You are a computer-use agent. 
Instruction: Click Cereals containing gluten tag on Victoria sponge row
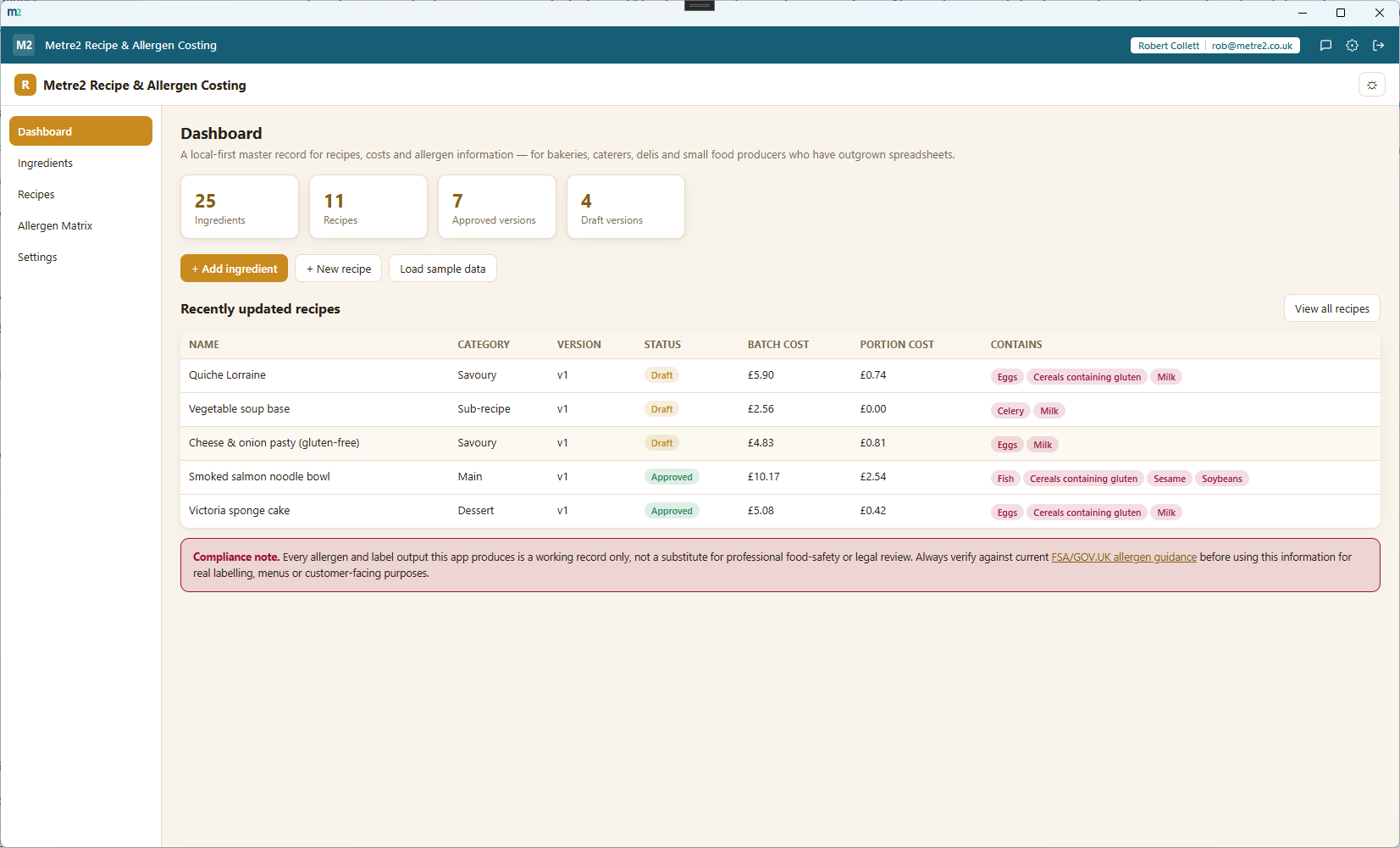click(x=1087, y=513)
